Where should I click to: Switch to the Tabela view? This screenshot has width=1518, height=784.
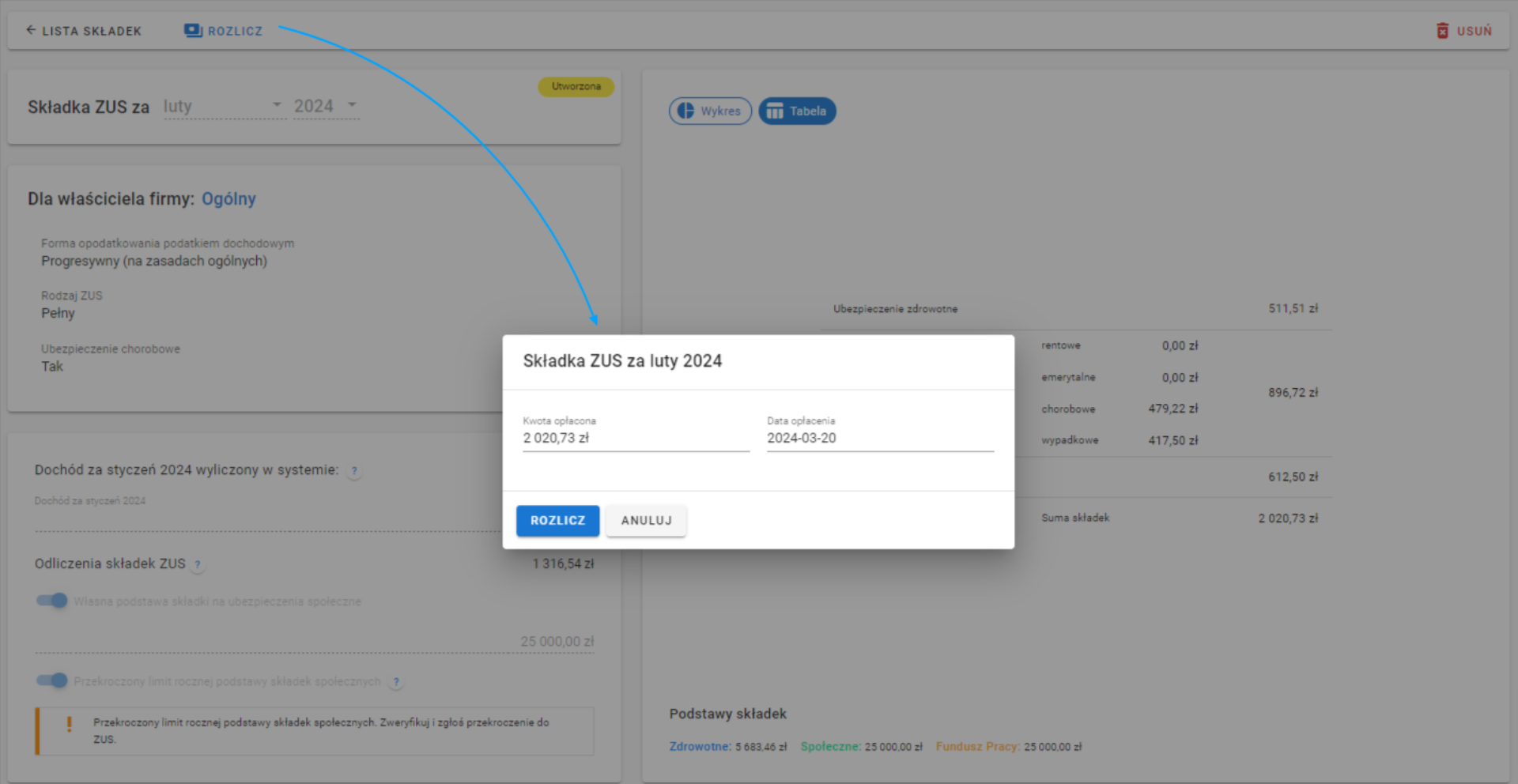(x=797, y=111)
